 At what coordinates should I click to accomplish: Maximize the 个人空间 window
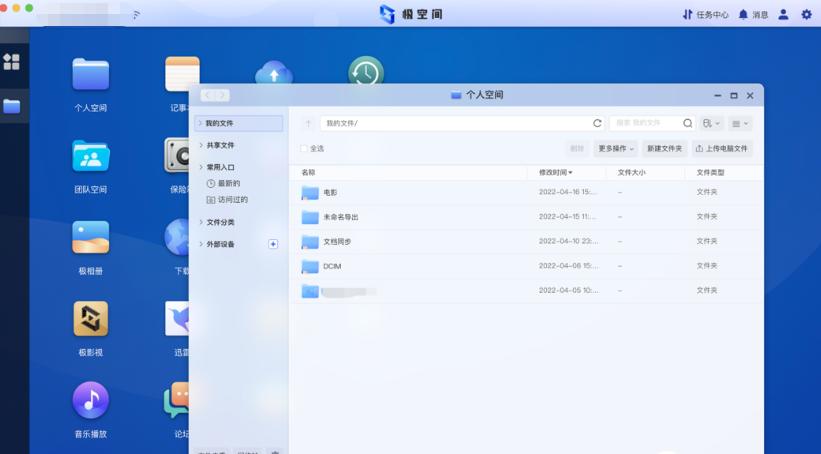734,95
